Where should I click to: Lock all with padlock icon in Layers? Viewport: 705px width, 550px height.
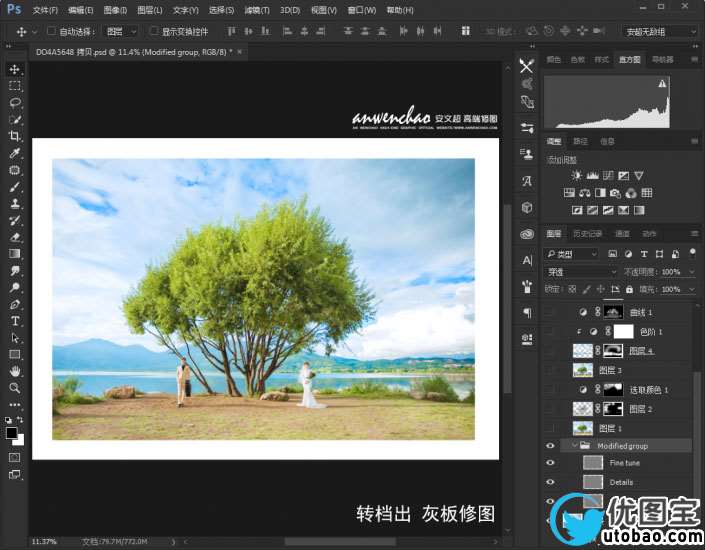pos(629,290)
